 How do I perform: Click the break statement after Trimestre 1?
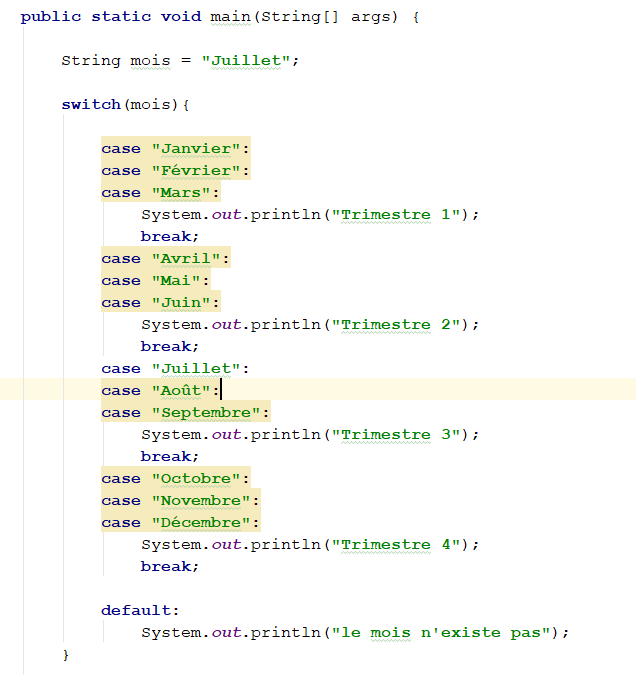[x=170, y=236]
